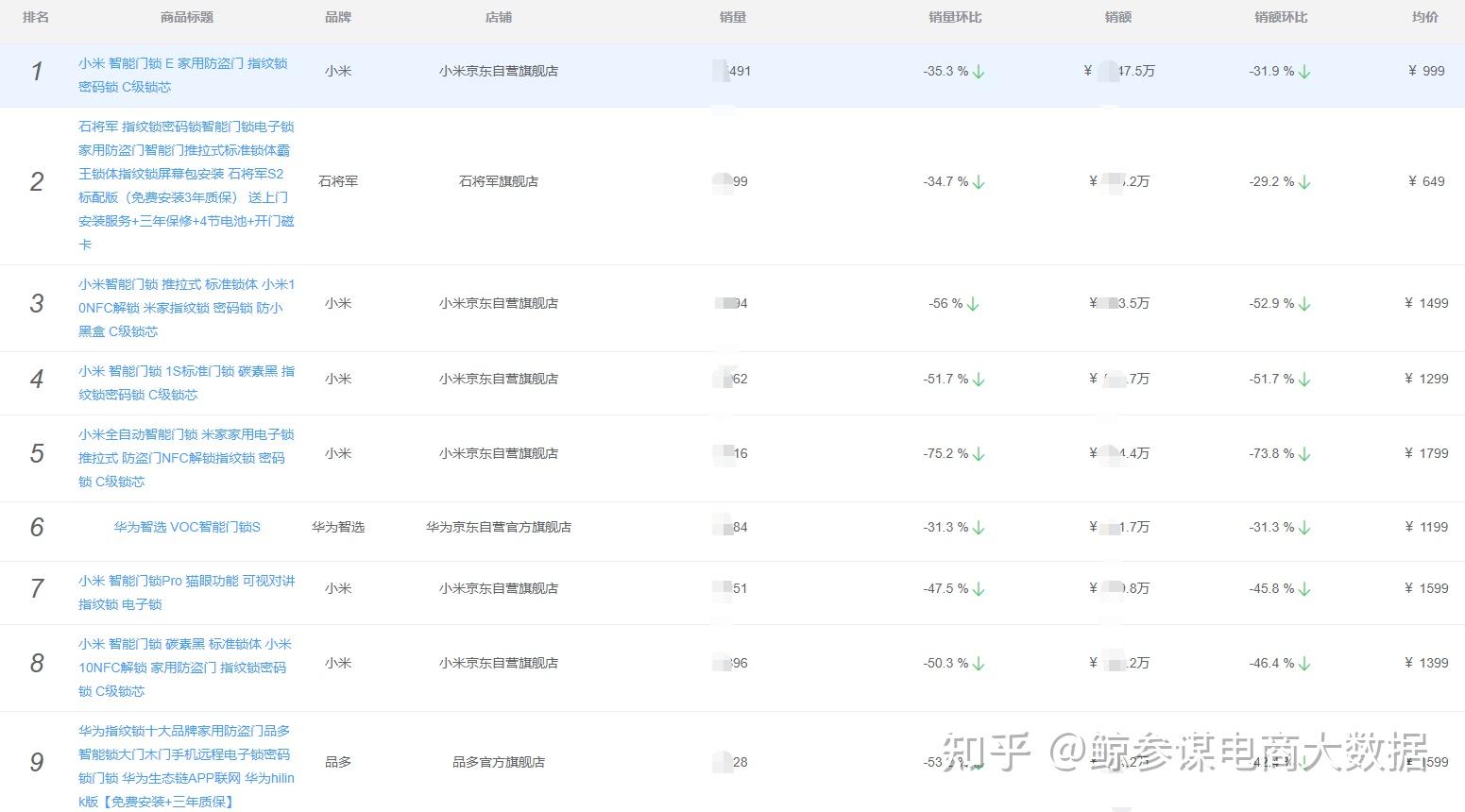Click the 销量环比 column header
Image resolution: width=1465 pixels, height=812 pixels.
956,17
